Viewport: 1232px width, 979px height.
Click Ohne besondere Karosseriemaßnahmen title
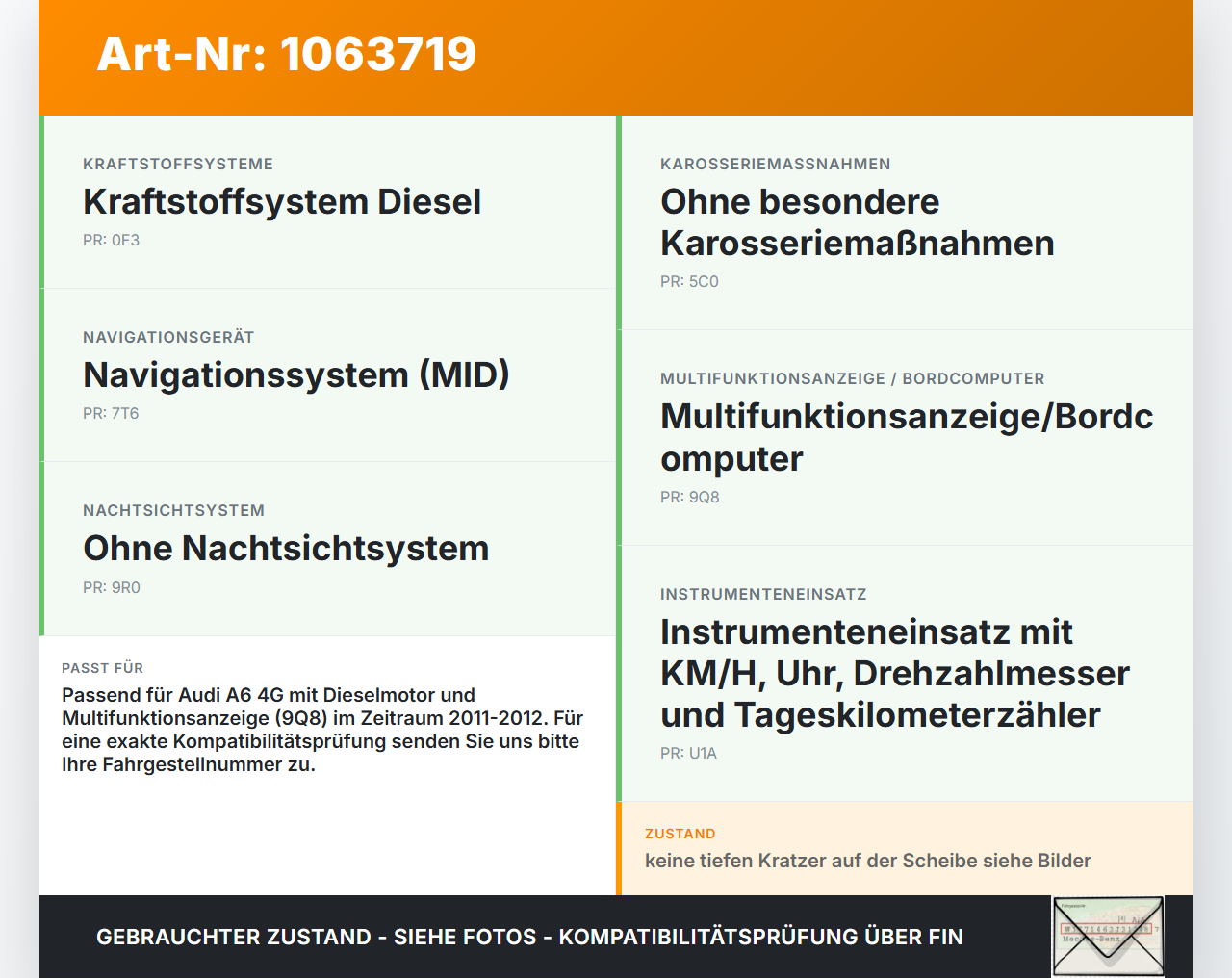pos(858,222)
